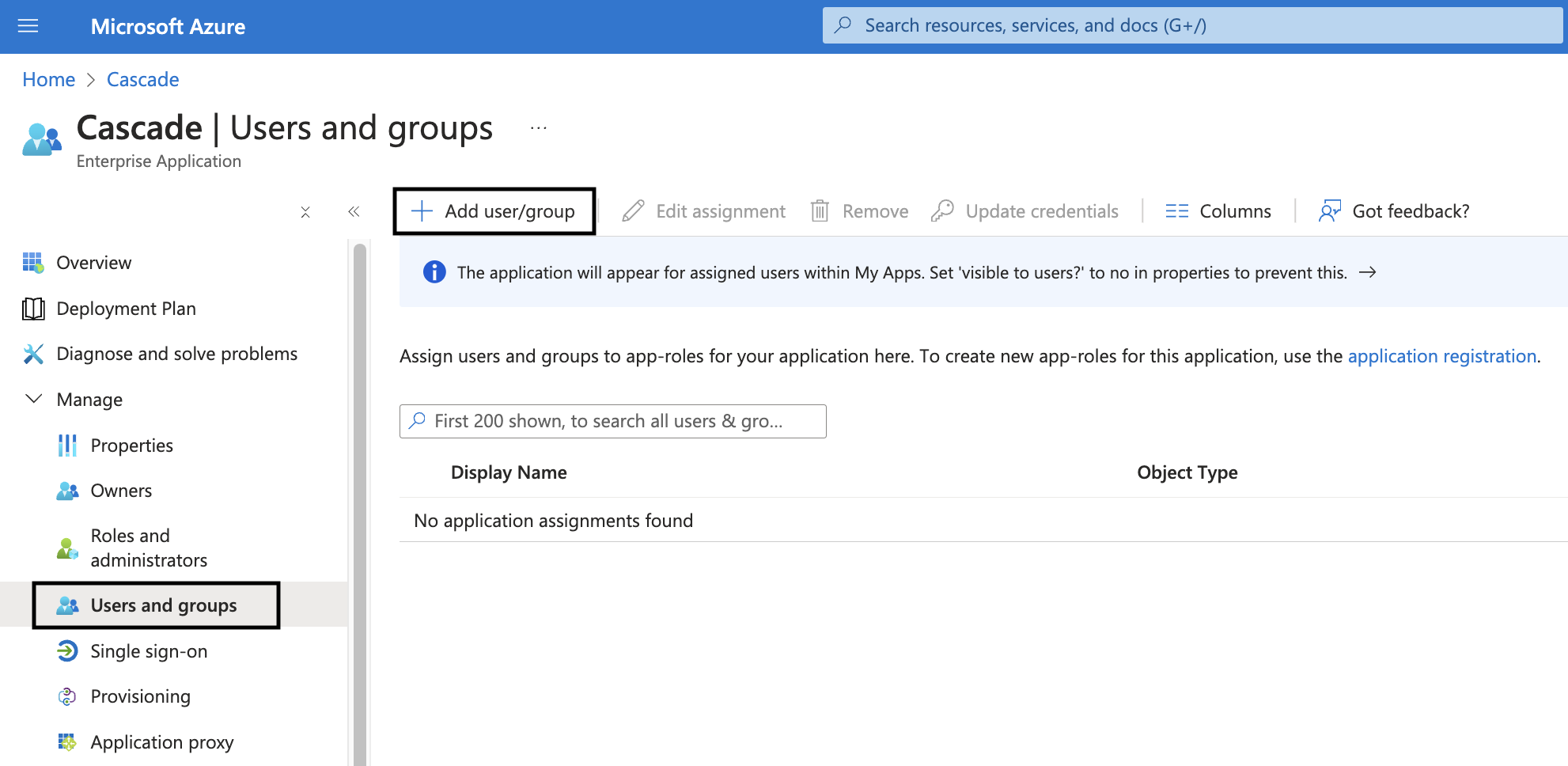1568x766 pixels.
Task: Open the ellipsis menu beside page title
Action: [x=538, y=127]
